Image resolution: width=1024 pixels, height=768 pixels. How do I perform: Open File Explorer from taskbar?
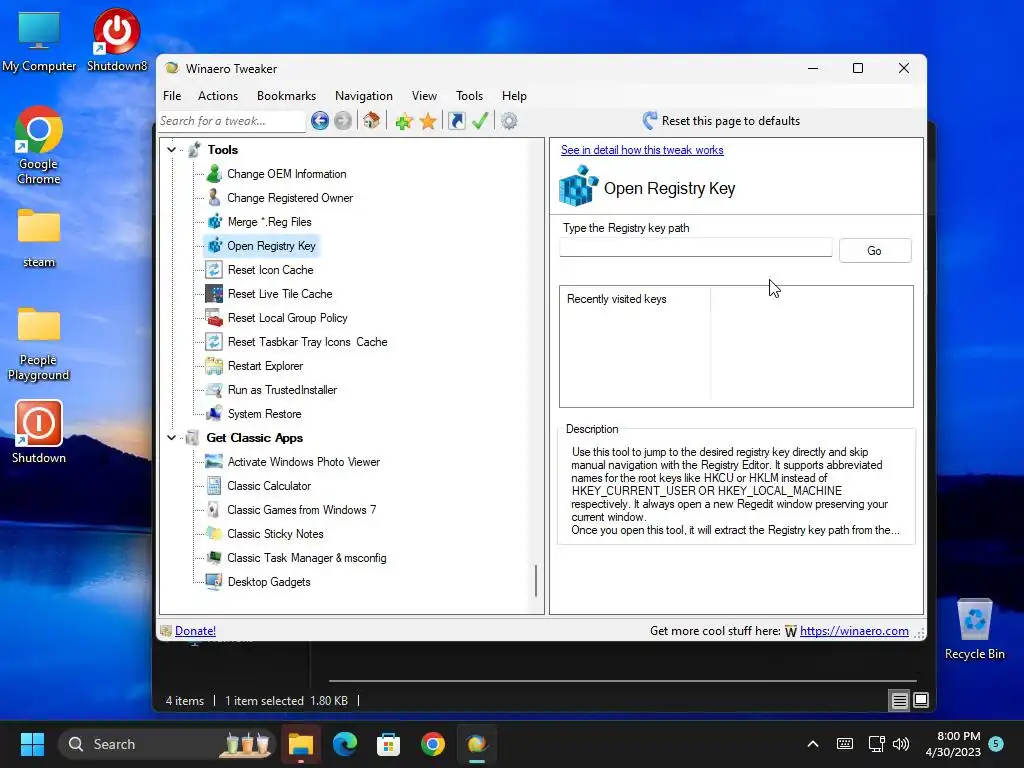coord(301,744)
